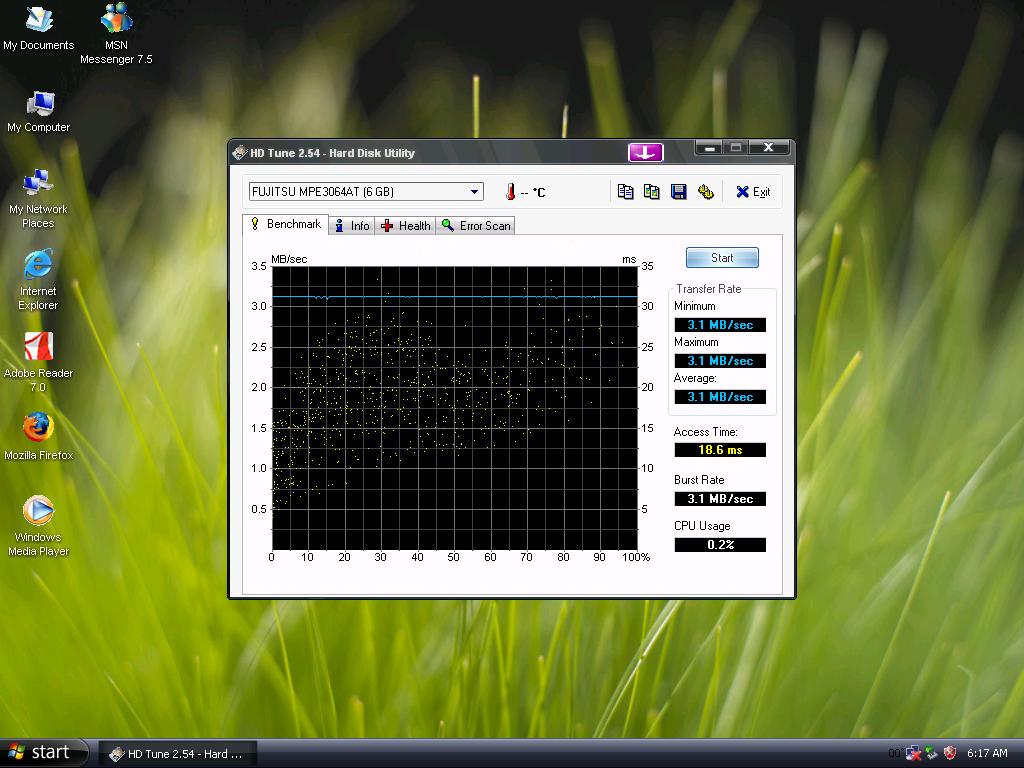Screen dimensions: 1024x768
Task: Select the Windows Media Player desktop icon
Action: click(38, 526)
